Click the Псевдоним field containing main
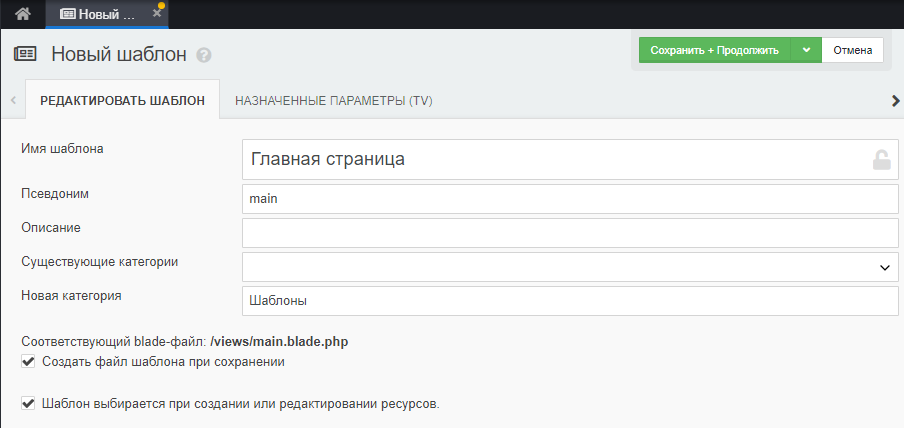Viewport: 904px width, 428px height. (x=570, y=199)
